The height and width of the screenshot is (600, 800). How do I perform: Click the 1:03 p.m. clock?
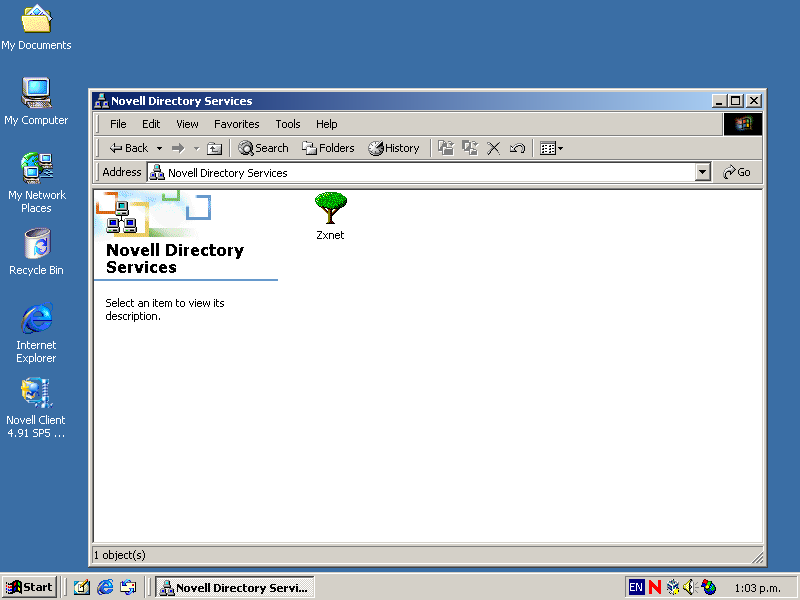pyautogui.click(x=757, y=588)
